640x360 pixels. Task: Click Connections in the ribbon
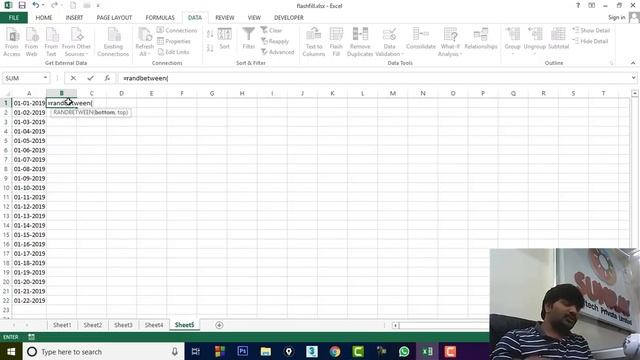click(x=177, y=30)
